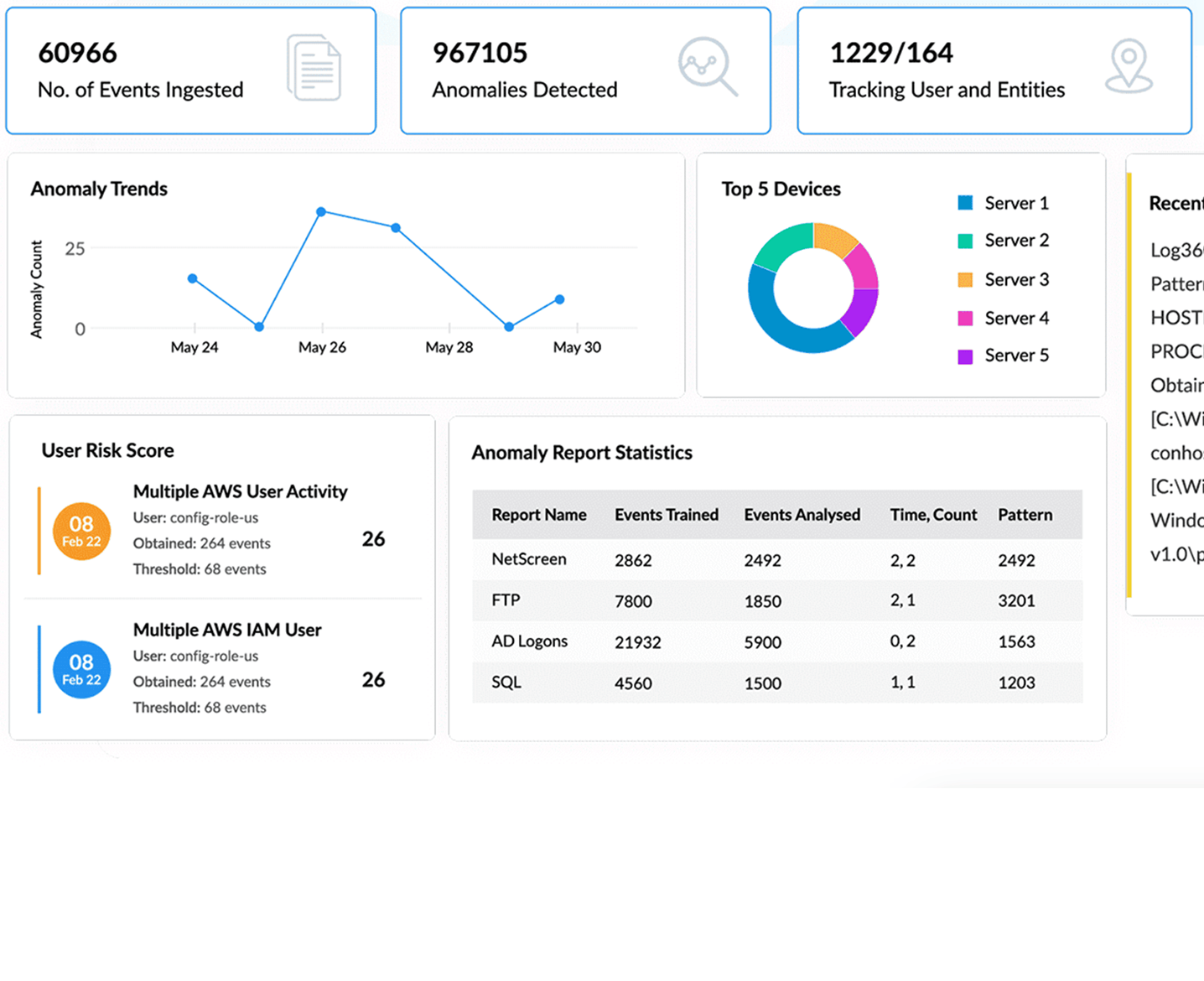This screenshot has width=1204, height=981.
Task: Open the Tracking User and Entities card
Action: tap(994, 70)
